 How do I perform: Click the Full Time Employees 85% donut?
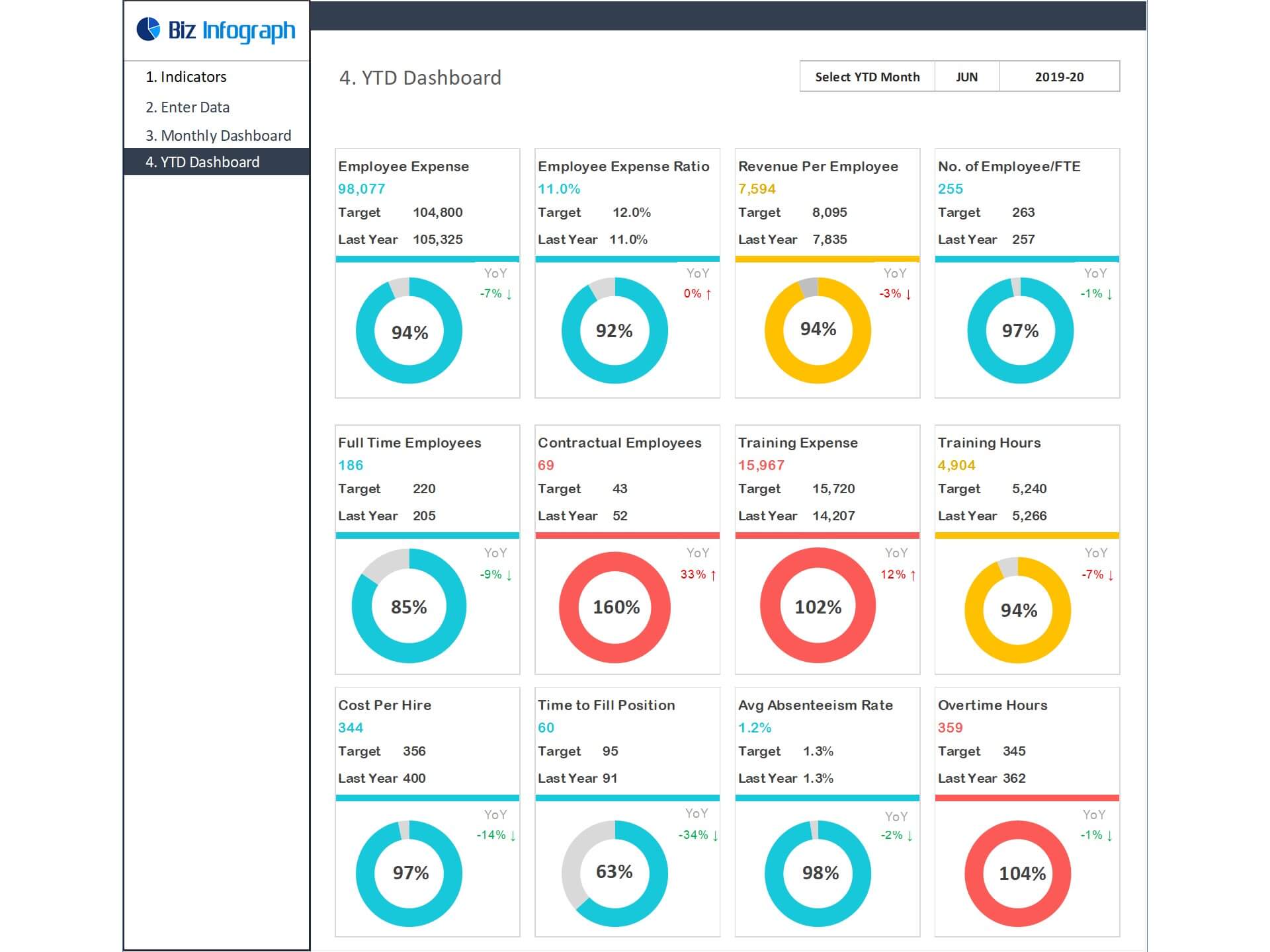409,606
